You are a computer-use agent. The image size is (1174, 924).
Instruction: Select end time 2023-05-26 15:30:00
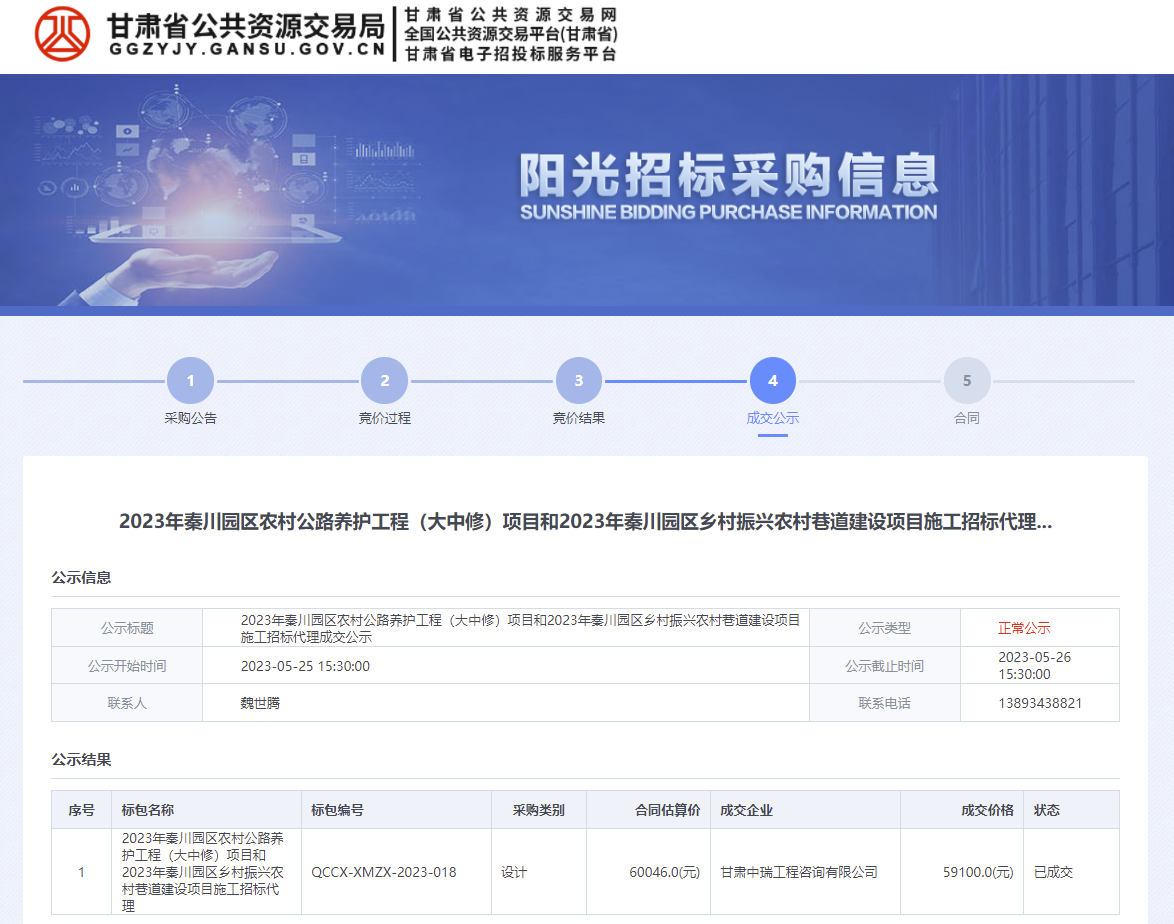1034,666
